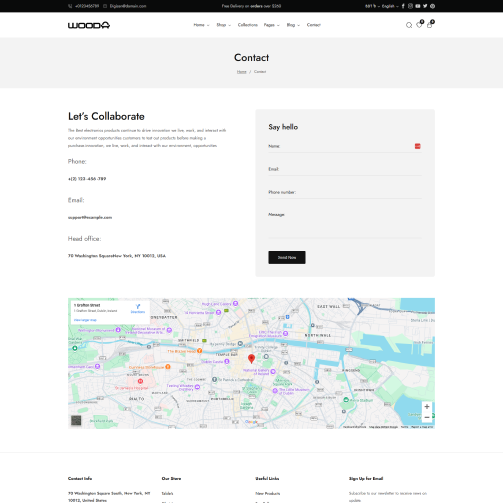Zoom in on the map with plus button
Viewport: 503px width, 503px height.
427,406
